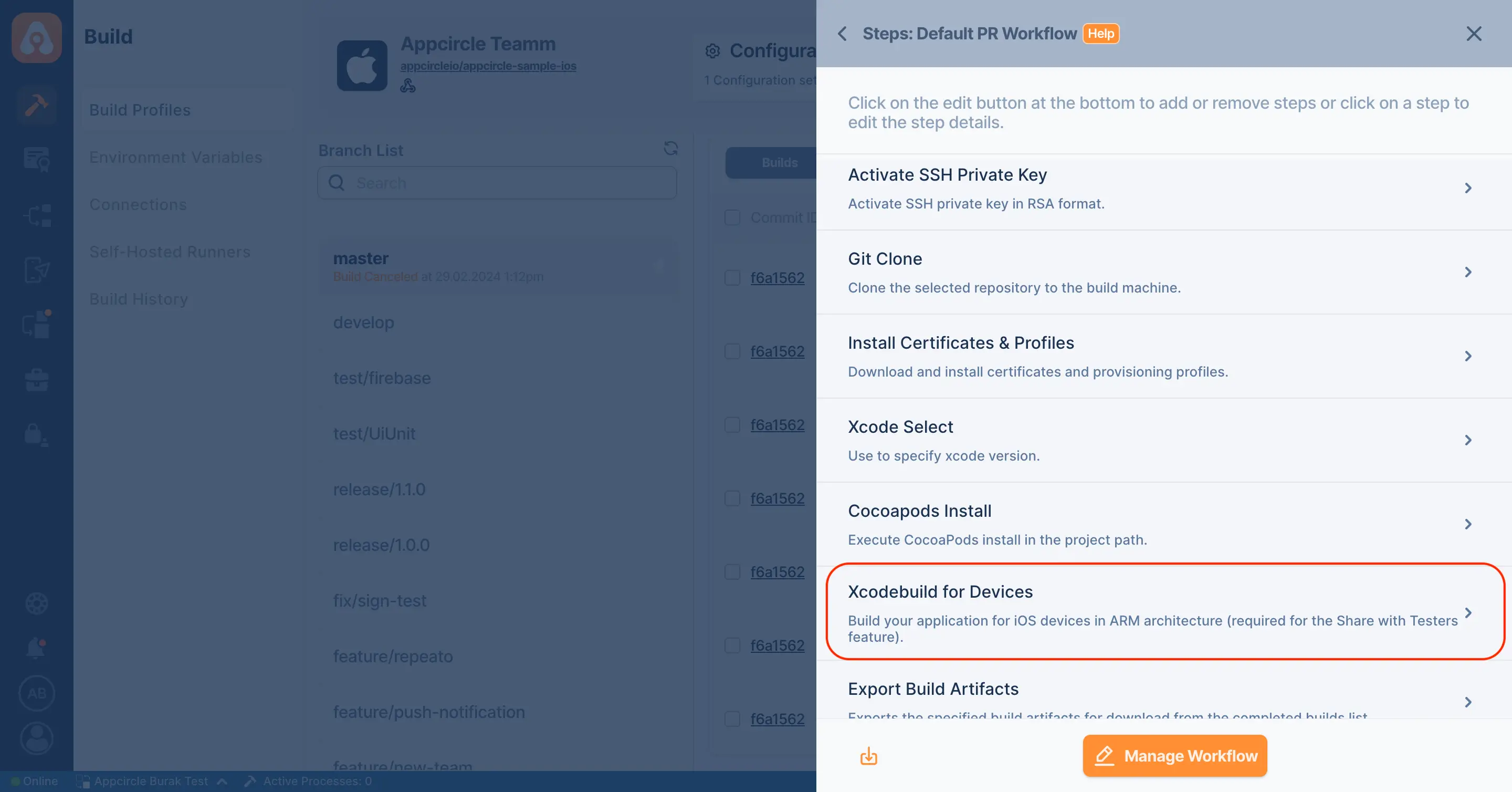The width and height of the screenshot is (1512, 792).
Task: Click the Appcircle Burak Test organization name
Action: 151,781
